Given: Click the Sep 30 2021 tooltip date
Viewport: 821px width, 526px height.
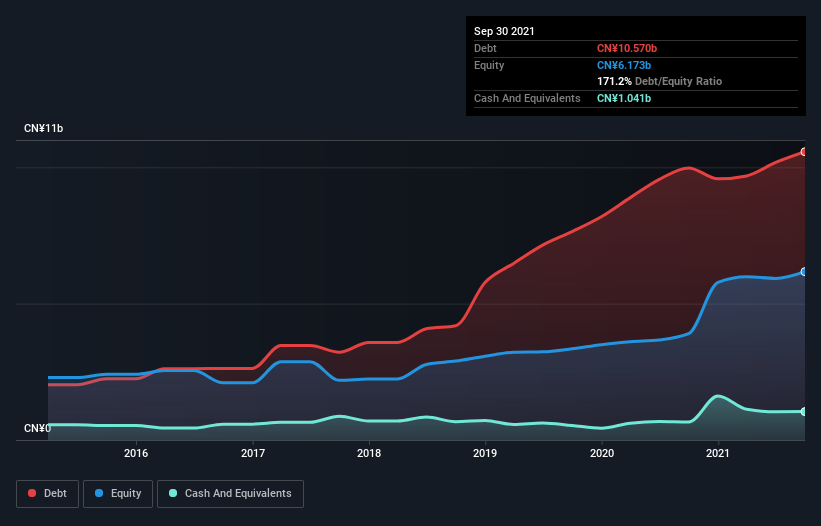Looking at the screenshot, I should [x=504, y=31].
